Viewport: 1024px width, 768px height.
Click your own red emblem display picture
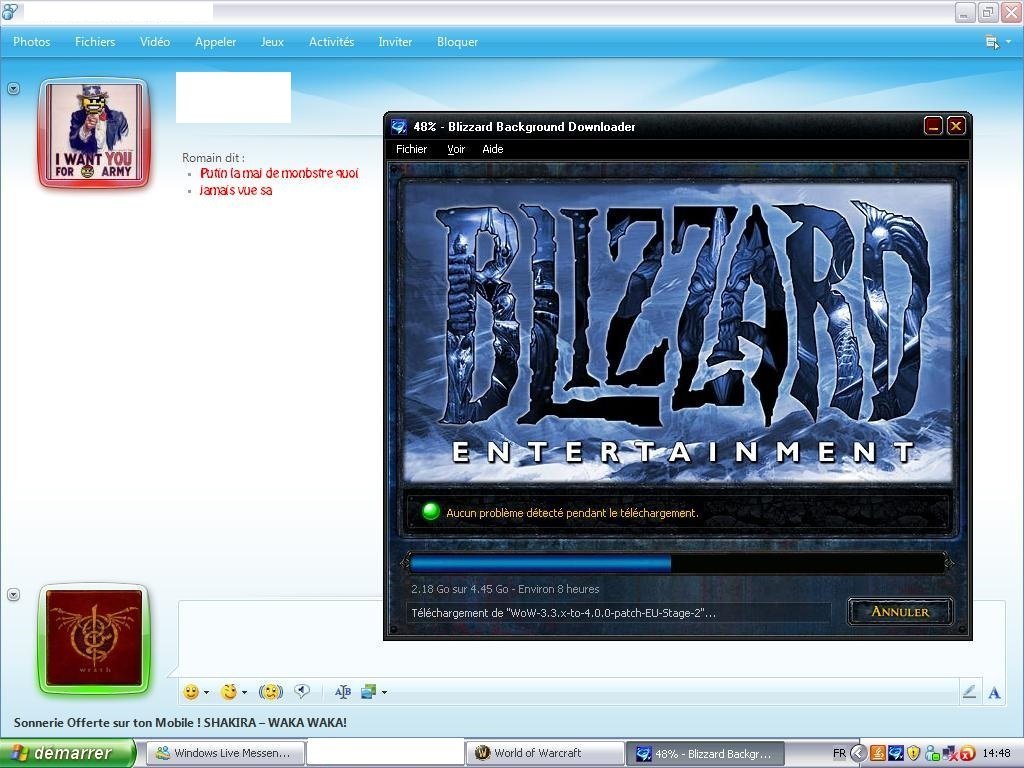click(x=94, y=638)
